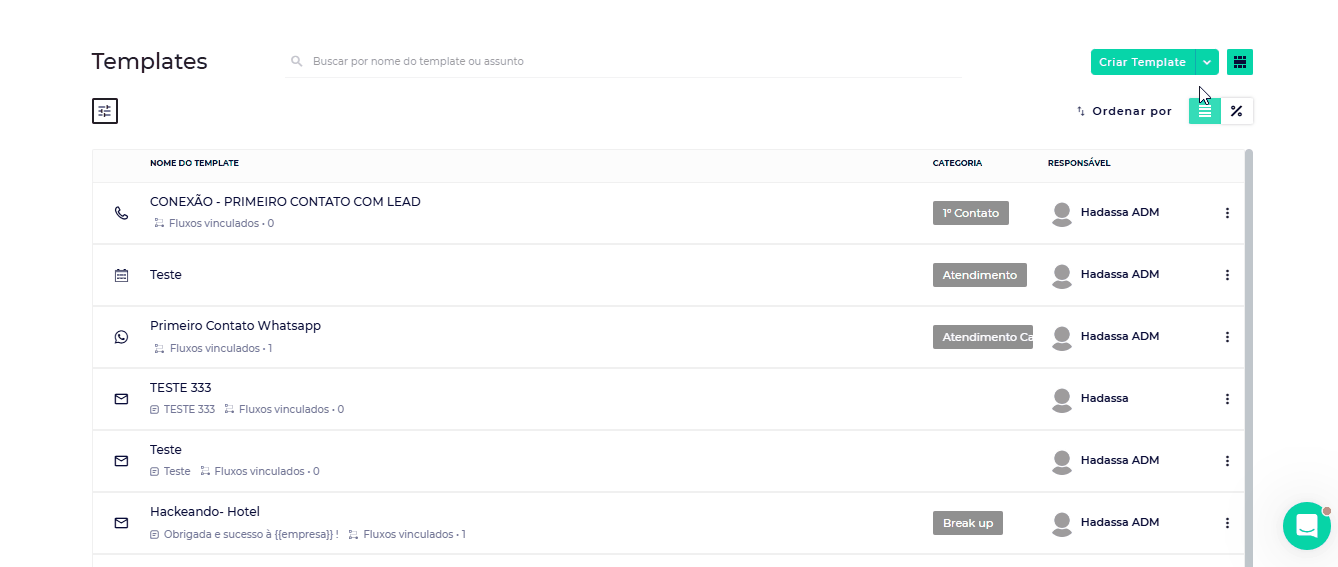Open options menu for Hackeando- Hotel row
The width and height of the screenshot is (1338, 567).
click(x=1227, y=523)
